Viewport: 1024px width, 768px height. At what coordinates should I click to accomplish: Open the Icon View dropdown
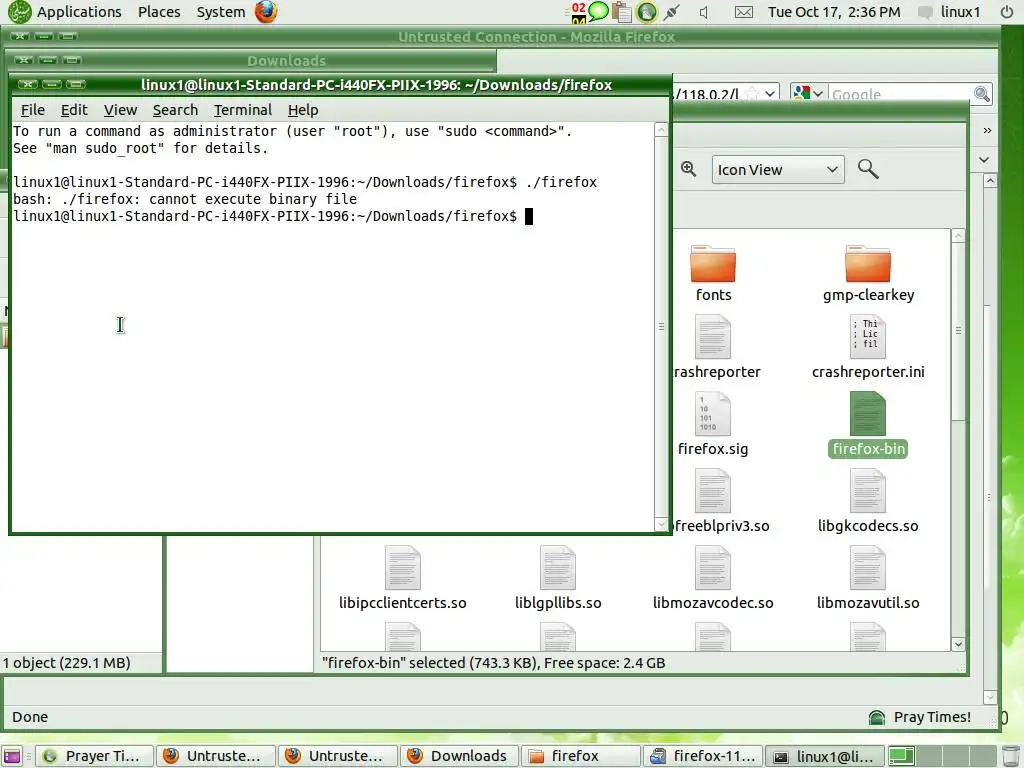click(x=778, y=170)
